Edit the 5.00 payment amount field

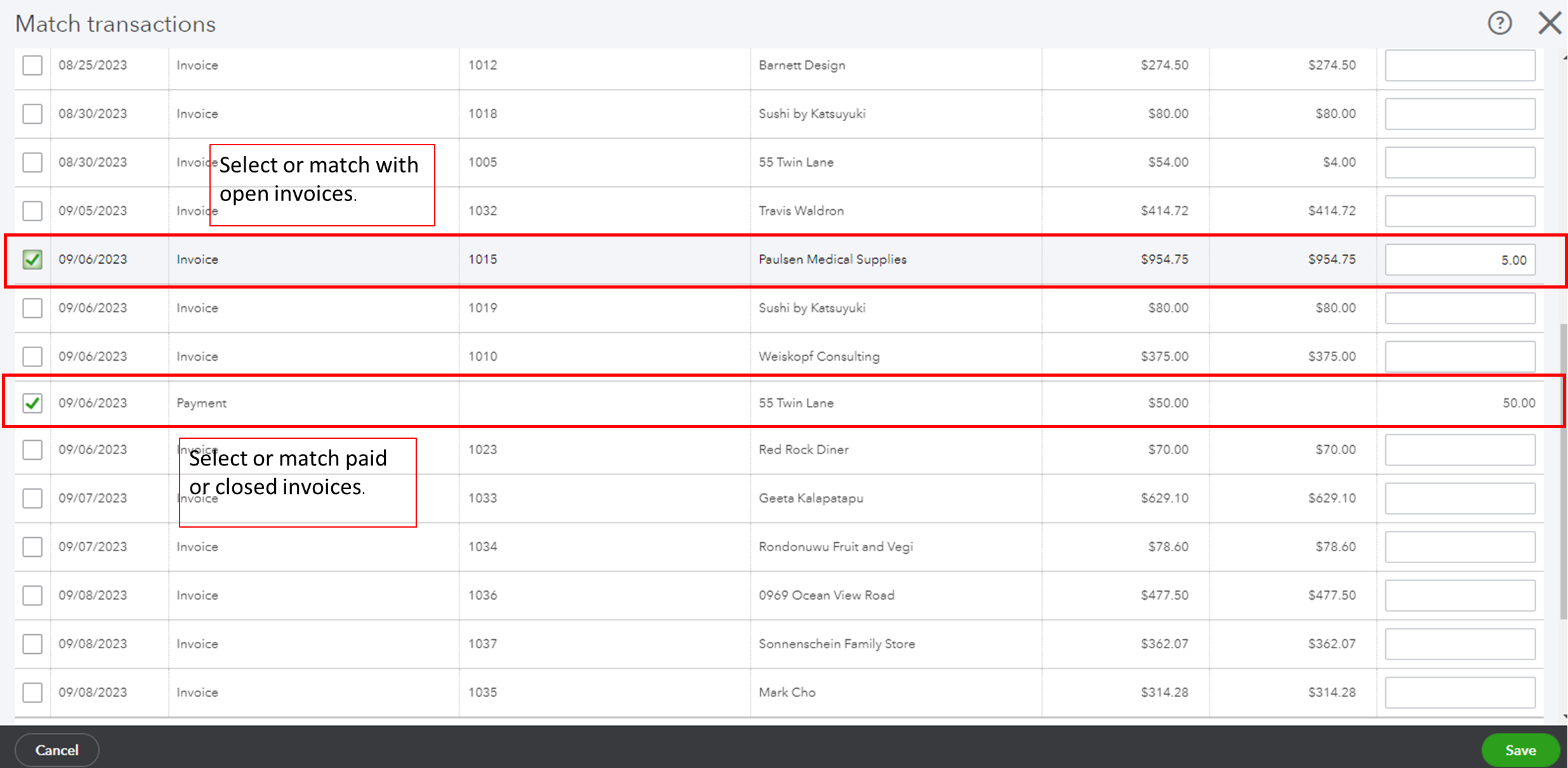click(x=1459, y=259)
